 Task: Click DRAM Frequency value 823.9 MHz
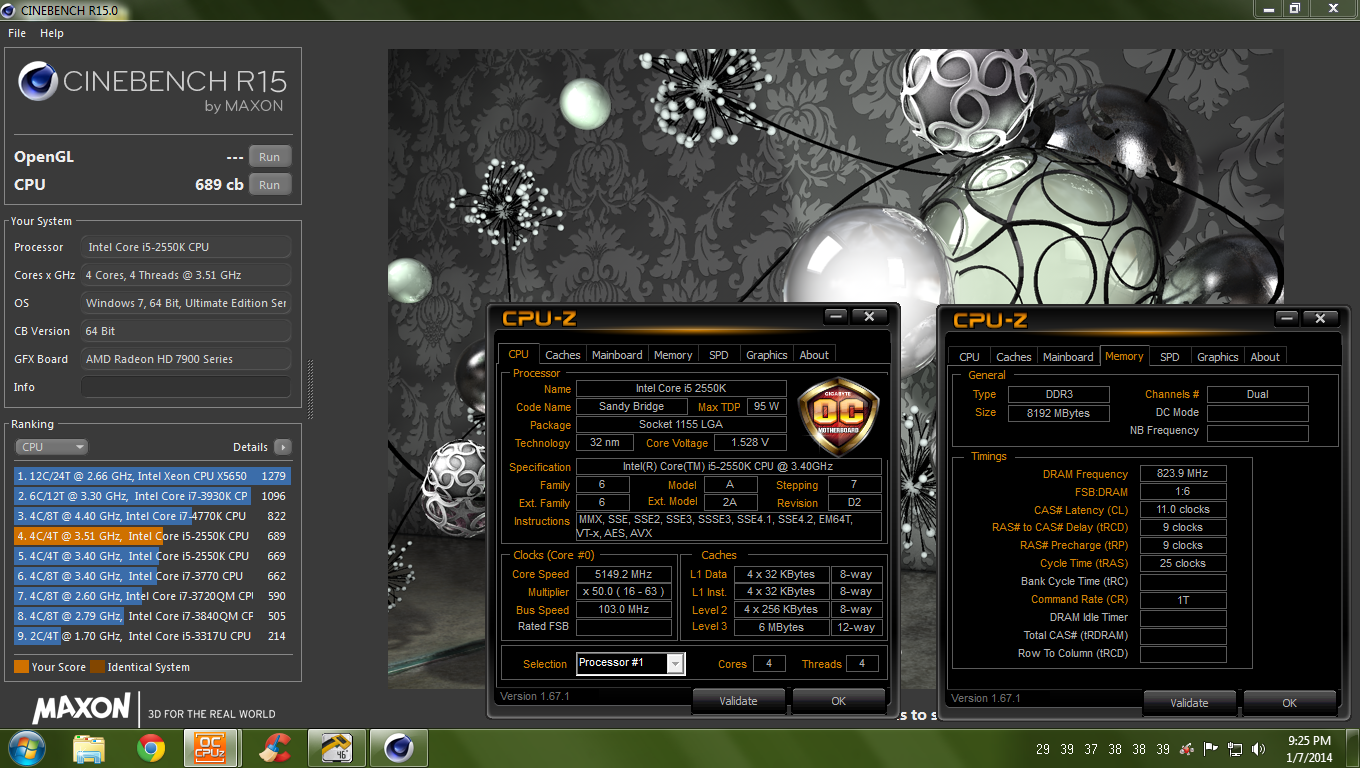(x=1183, y=474)
